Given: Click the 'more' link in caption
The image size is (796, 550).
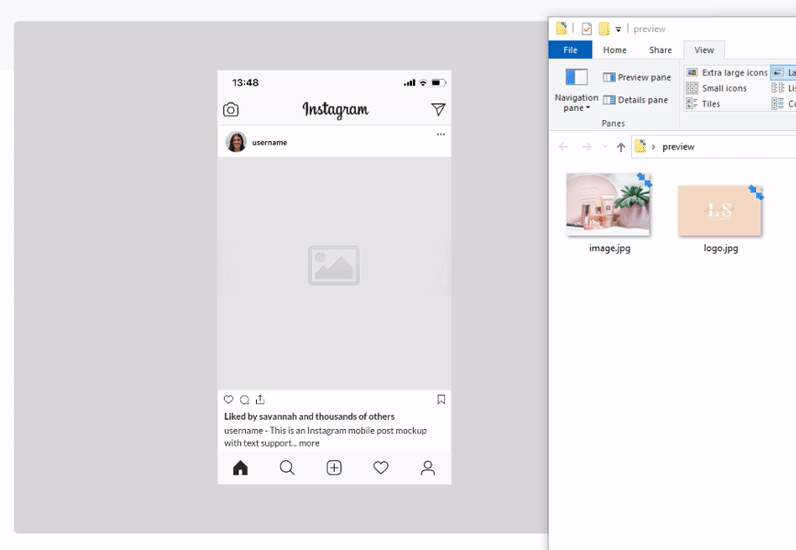Looking at the screenshot, I should pyautogui.click(x=309, y=443).
